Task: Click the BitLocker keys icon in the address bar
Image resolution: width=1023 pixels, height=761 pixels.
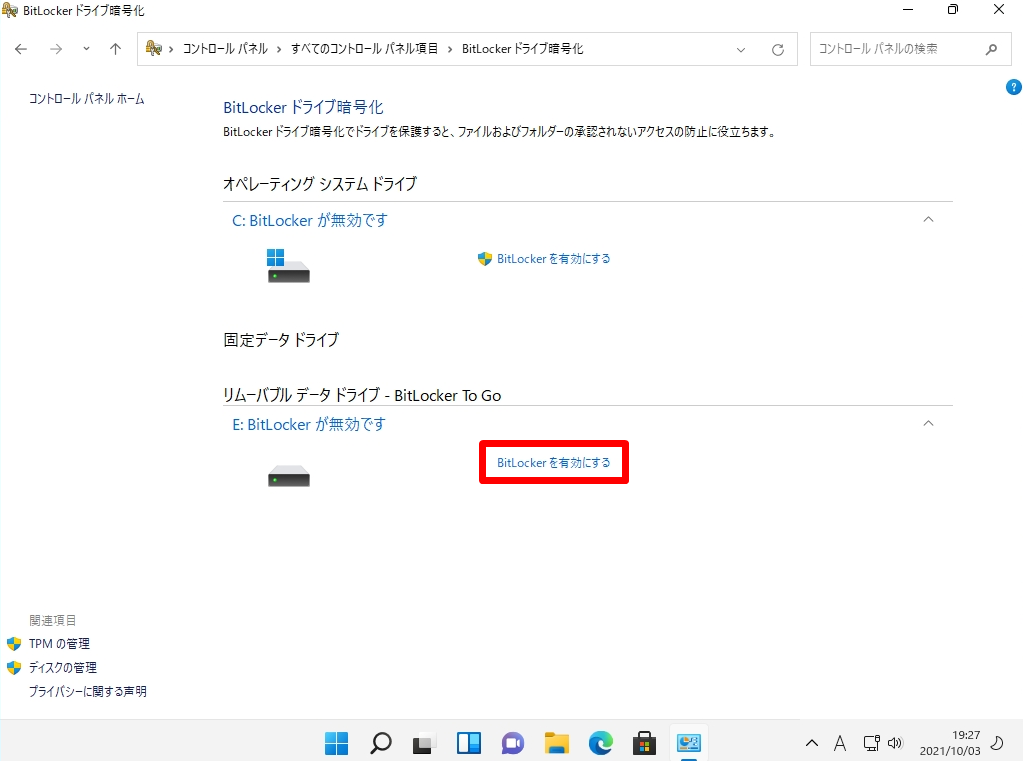Action: [x=153, y=48]
